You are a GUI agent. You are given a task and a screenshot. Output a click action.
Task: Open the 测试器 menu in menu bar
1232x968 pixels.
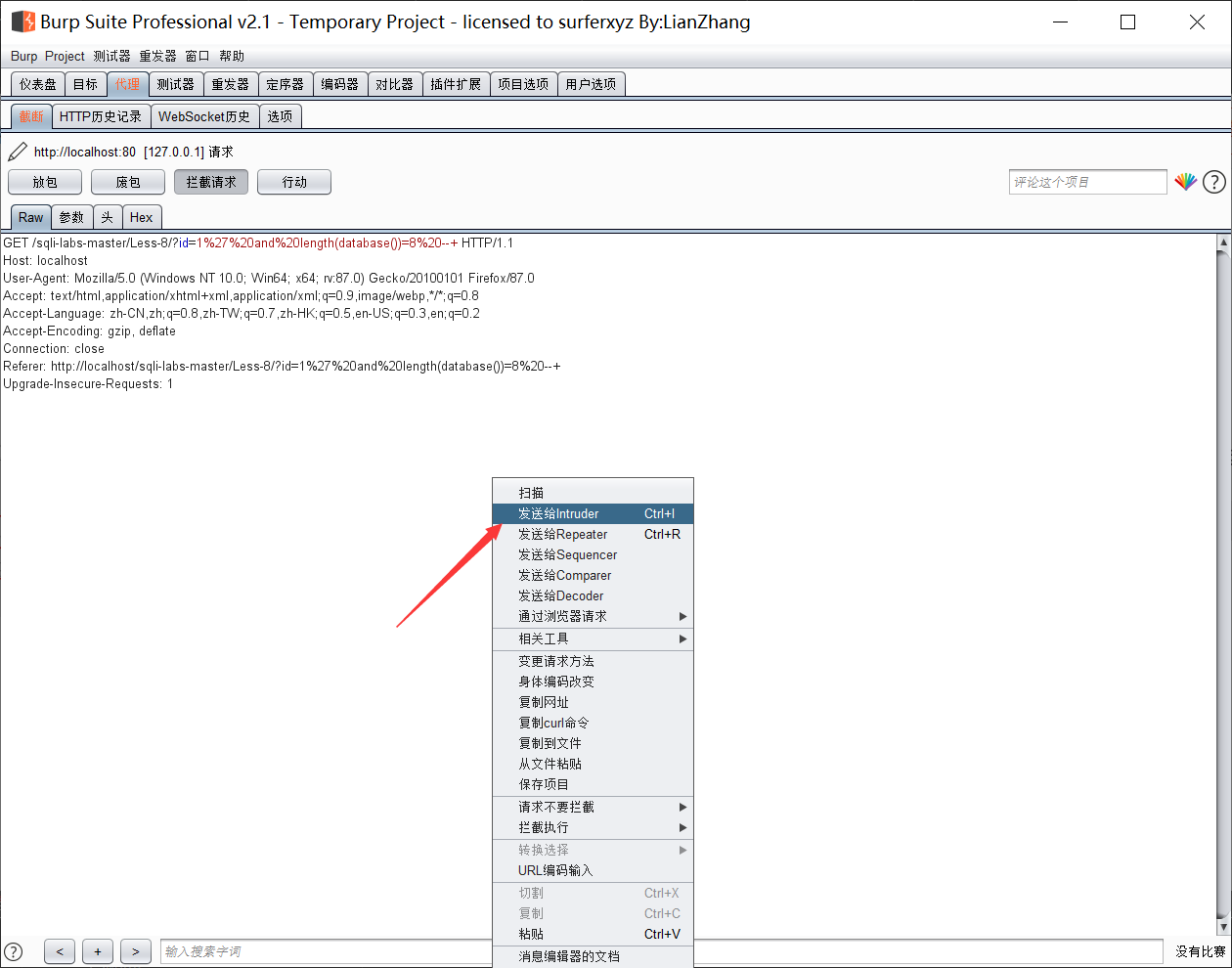[112, 56]
